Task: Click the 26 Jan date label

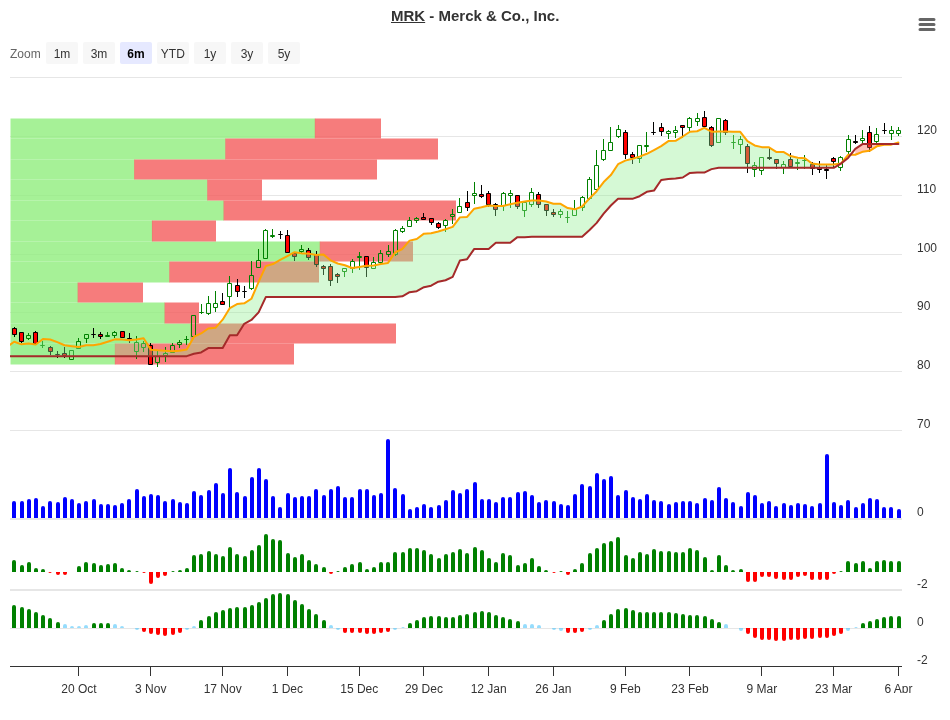Action: click(x=553, y=688)
